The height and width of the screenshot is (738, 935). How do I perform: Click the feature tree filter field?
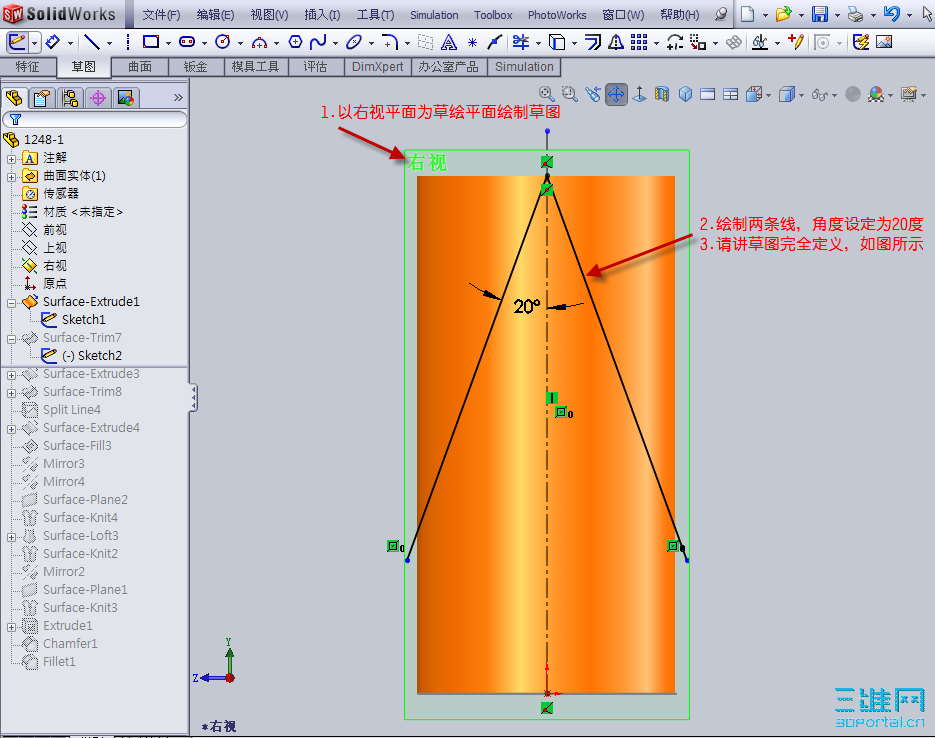click(95, 120)
